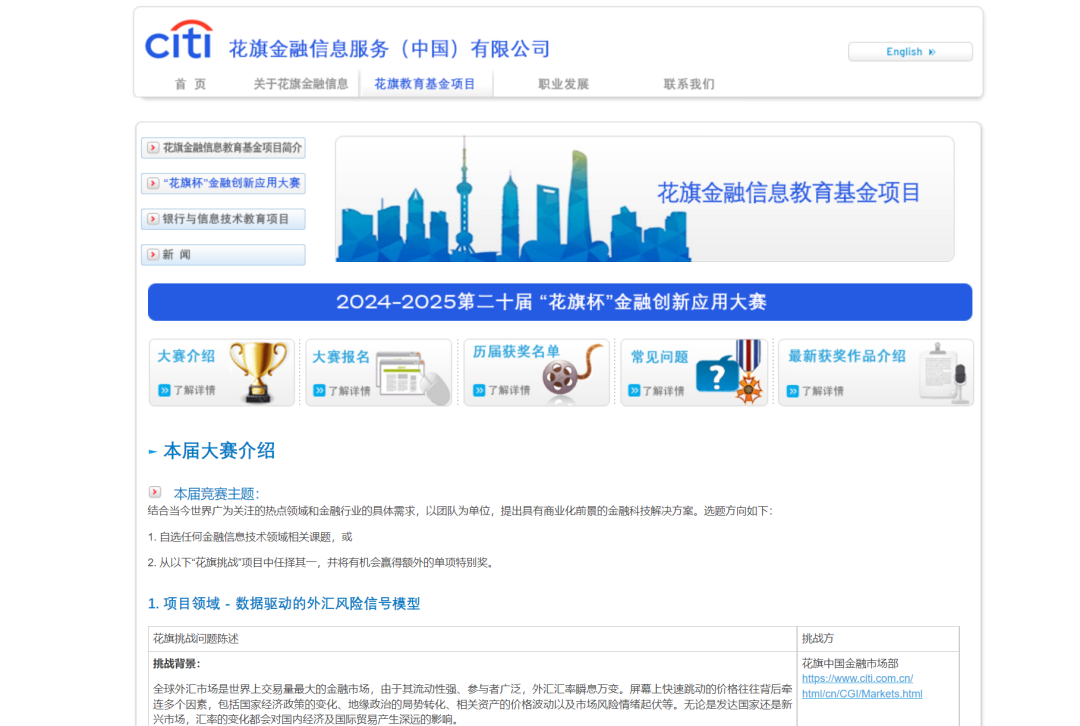Click the line 自选任何金融信息技术领域相关课题
This screenshot has height=726, width=1080.
click(x=250, y=537)
